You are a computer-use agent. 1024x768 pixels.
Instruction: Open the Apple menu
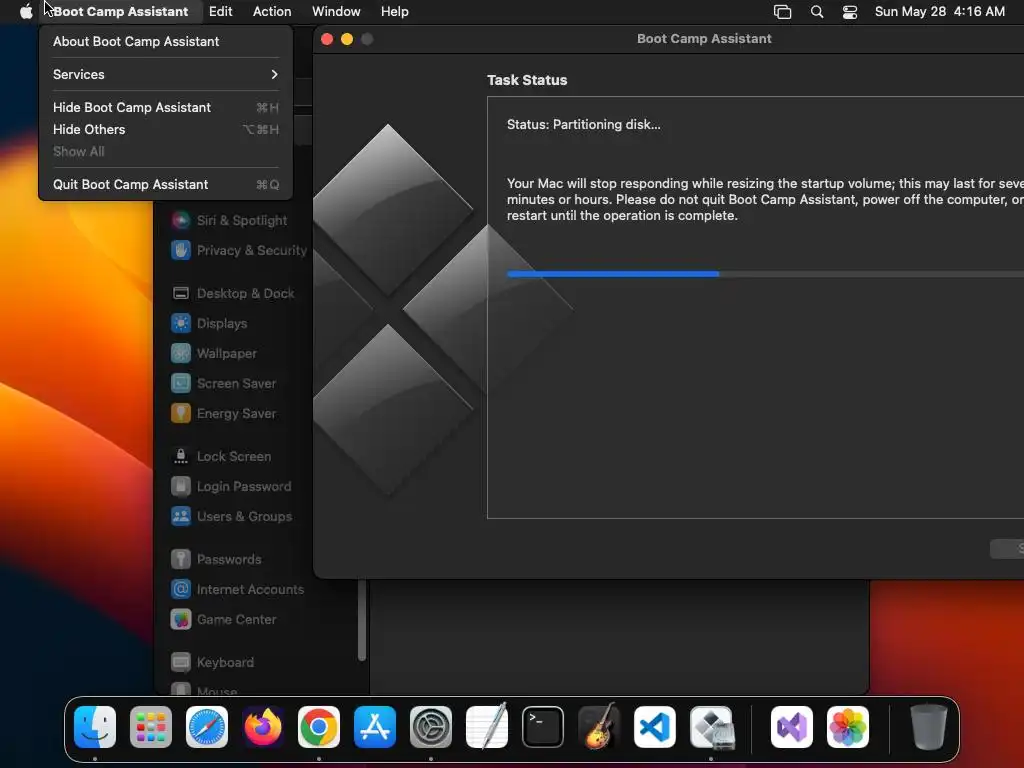point(25,12)
